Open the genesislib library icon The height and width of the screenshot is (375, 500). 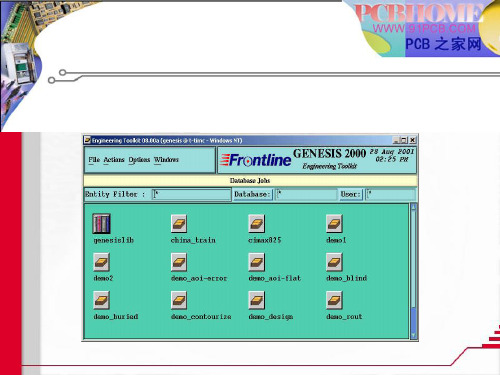tap(101, 223)
